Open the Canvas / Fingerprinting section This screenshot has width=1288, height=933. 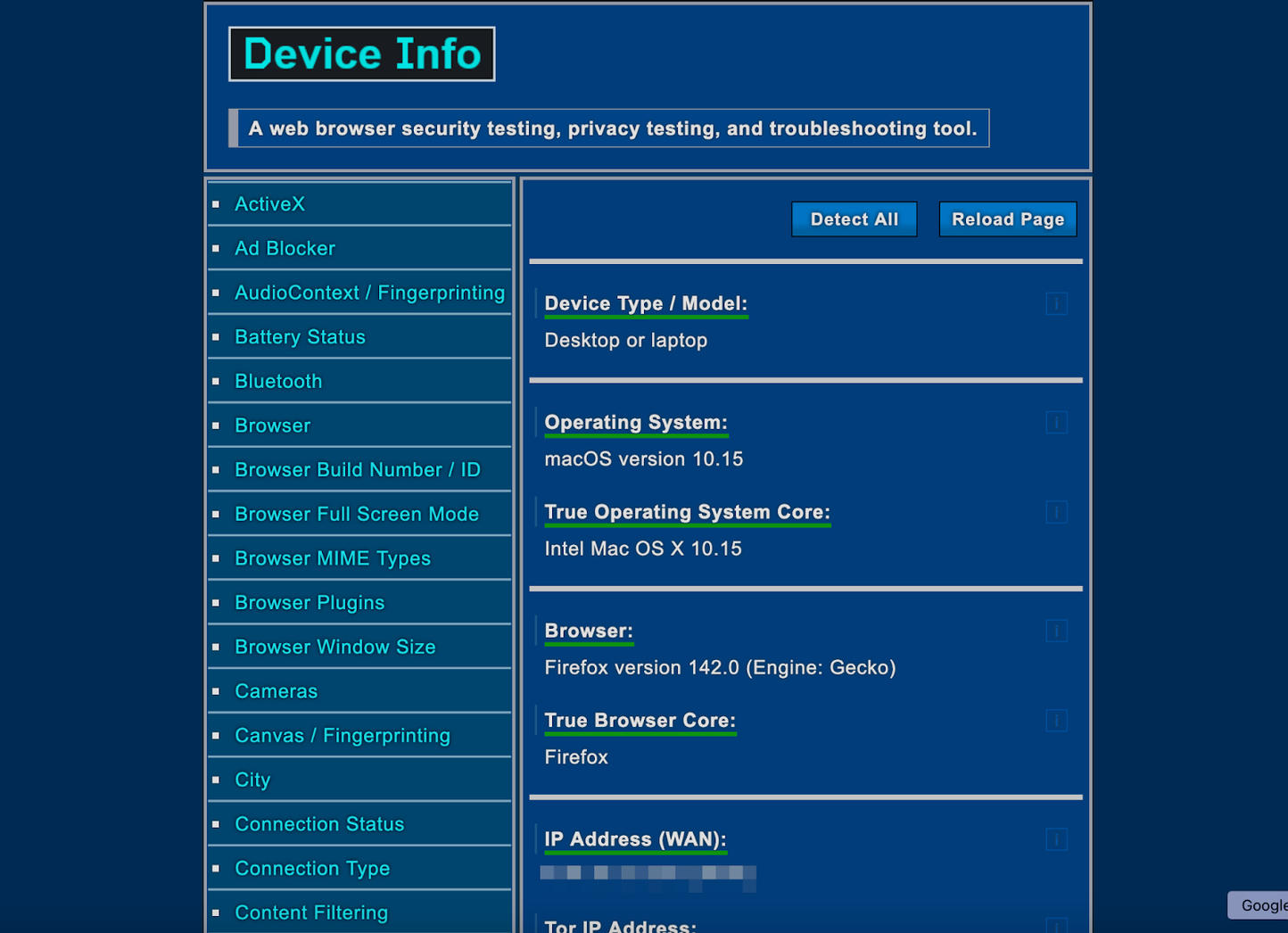(343, 735)
